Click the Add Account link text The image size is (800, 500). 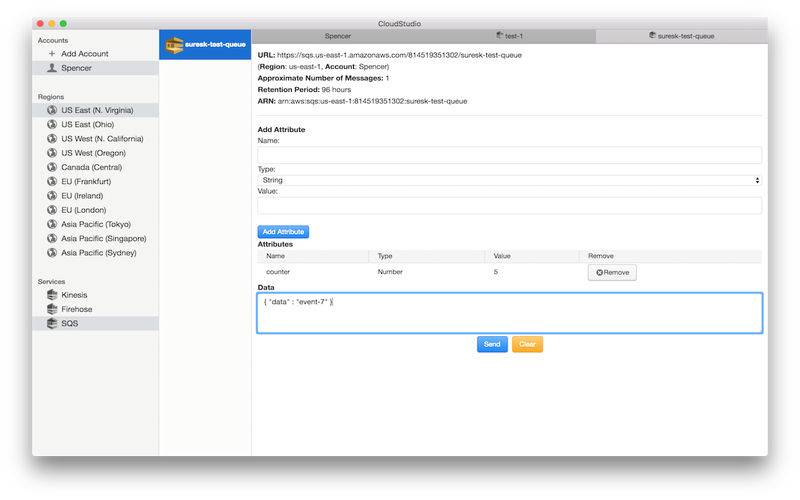[85, 54]
